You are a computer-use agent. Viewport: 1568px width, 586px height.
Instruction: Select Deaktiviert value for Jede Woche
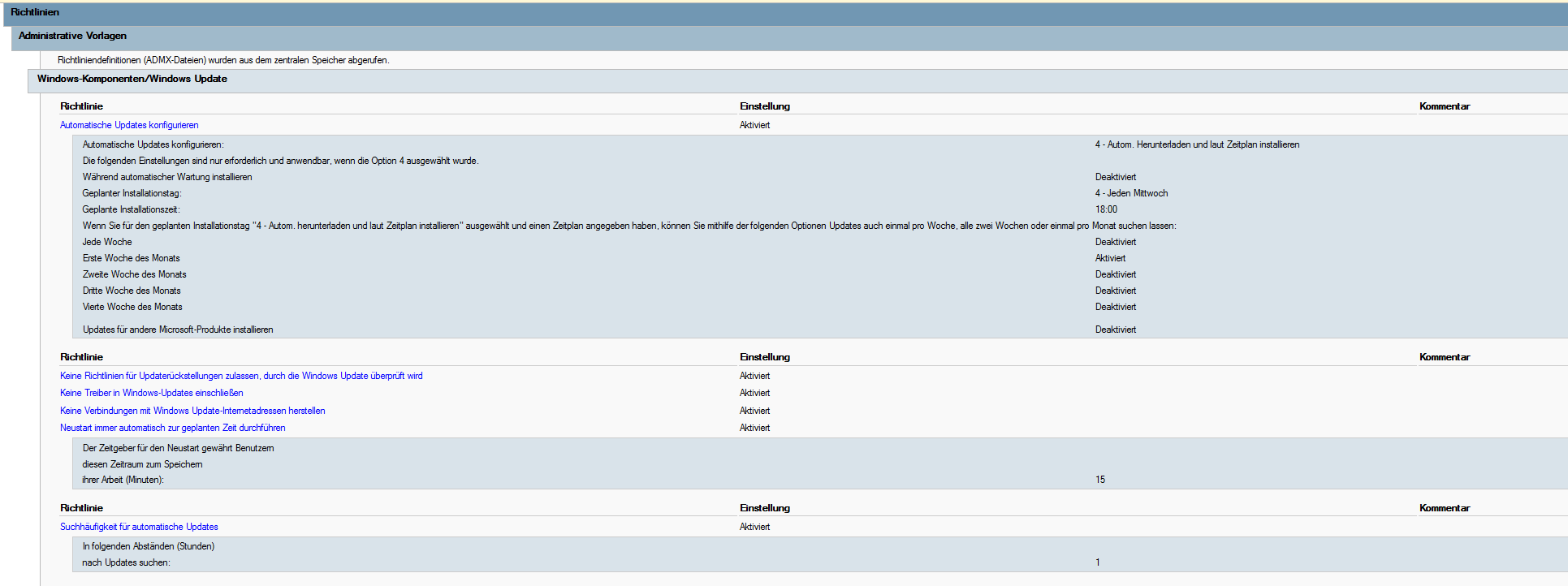[x=1116, y=242]
